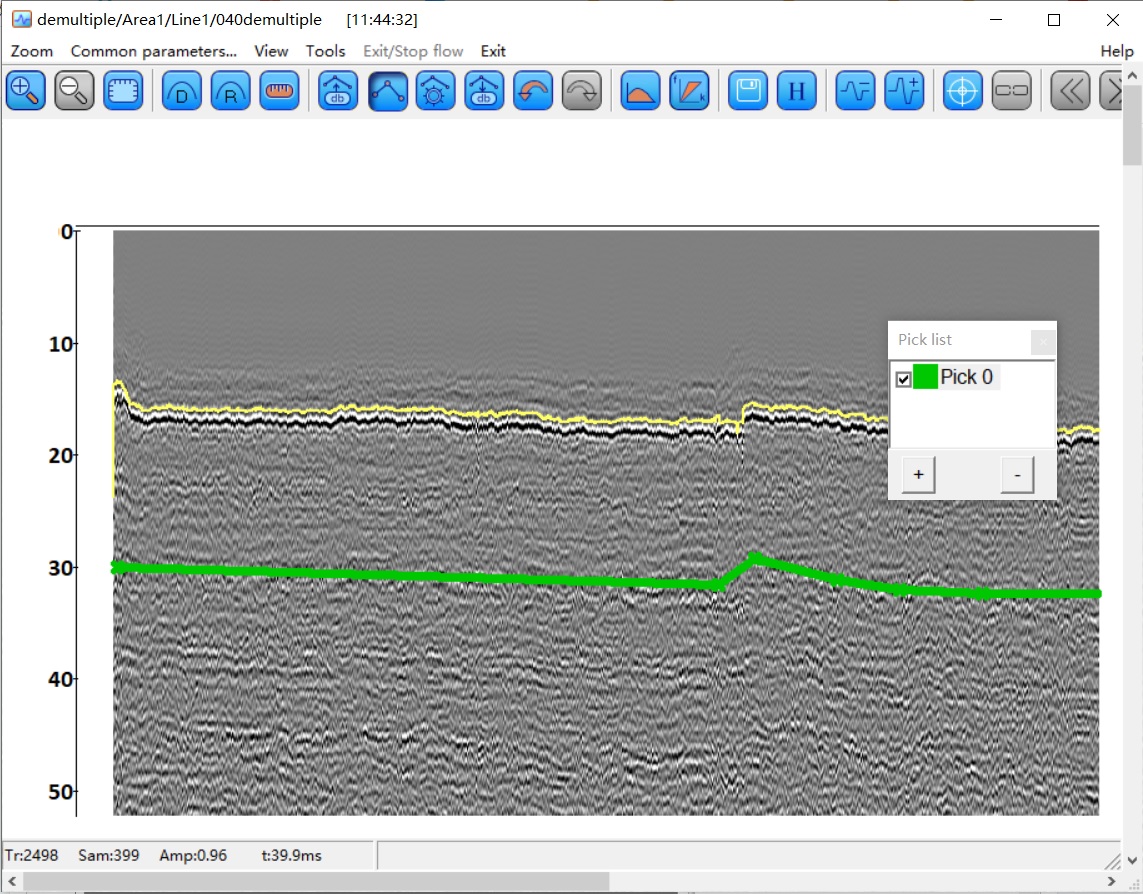Screen dimensions: 1143x894
Task: Click the Tr:2498 status readout
Action: click(31, 855)
